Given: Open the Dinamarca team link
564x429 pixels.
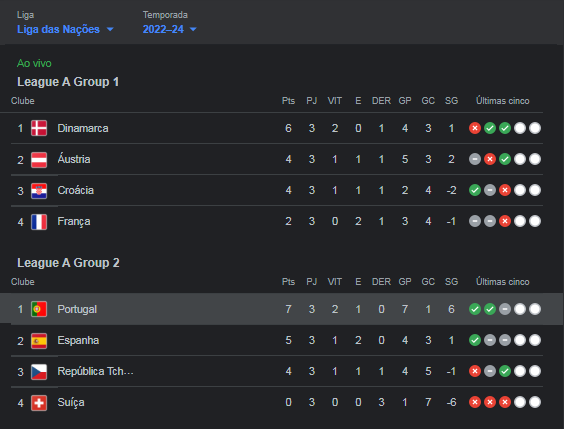Looking at the screenshot, I should [x=83, y=128].
